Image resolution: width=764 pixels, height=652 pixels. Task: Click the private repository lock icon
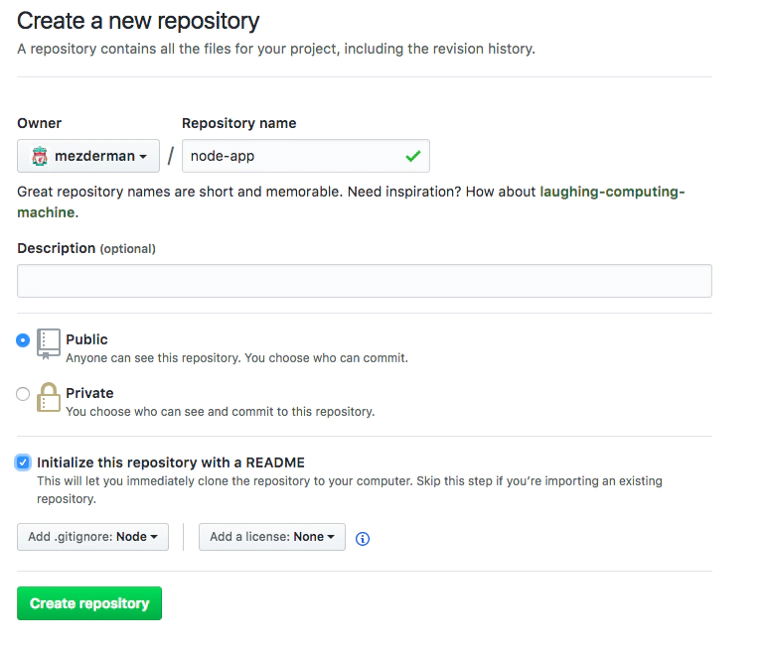tap(48, 397)
